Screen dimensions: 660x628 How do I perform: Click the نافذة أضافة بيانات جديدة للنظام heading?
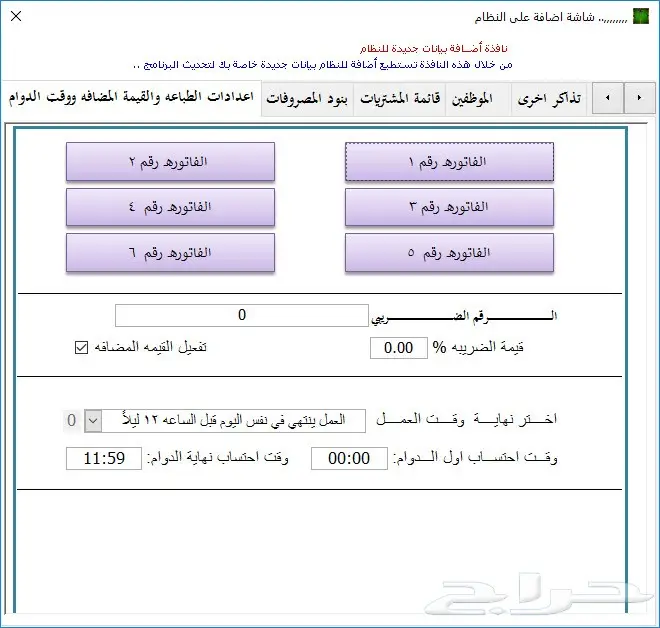click(434, 48)
